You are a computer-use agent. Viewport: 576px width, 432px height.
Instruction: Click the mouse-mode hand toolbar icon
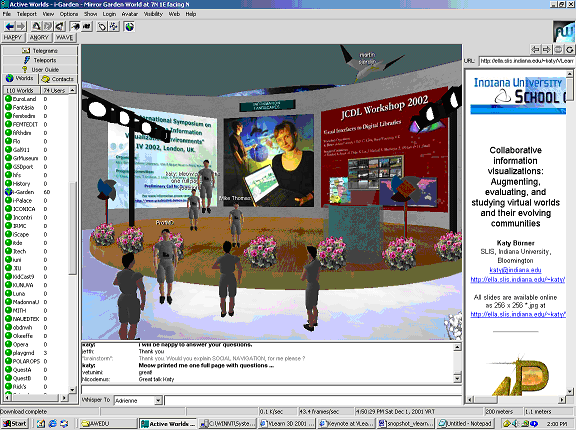(102, 26)
